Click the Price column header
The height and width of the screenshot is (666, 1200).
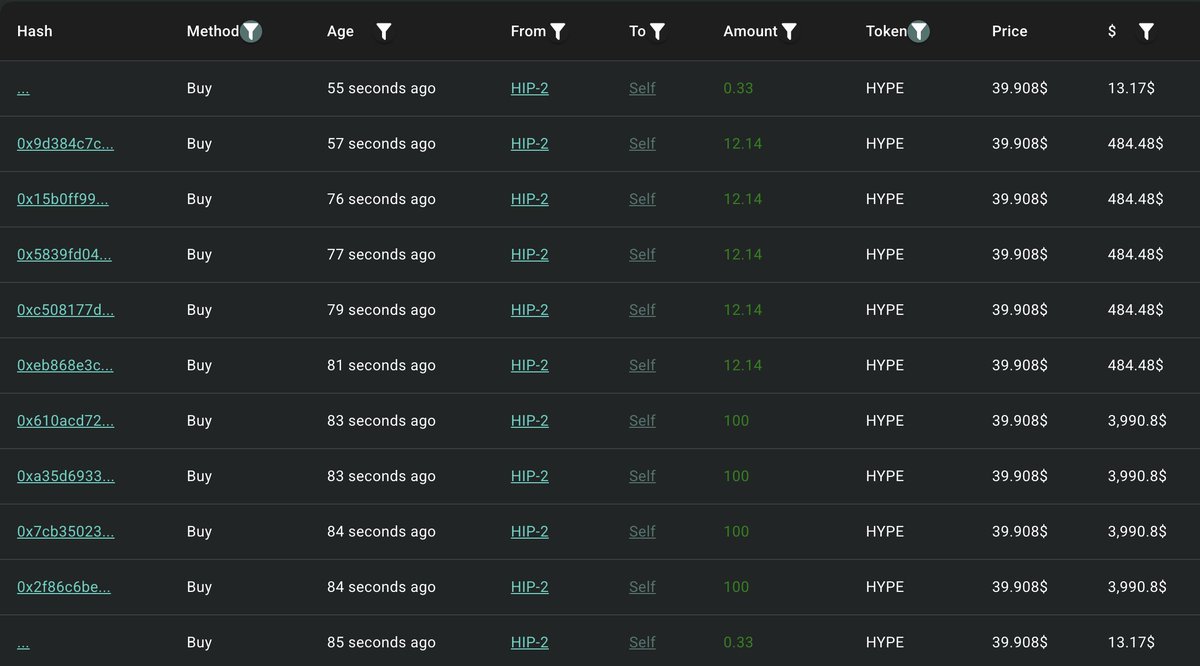click(x=1009, y=31)
